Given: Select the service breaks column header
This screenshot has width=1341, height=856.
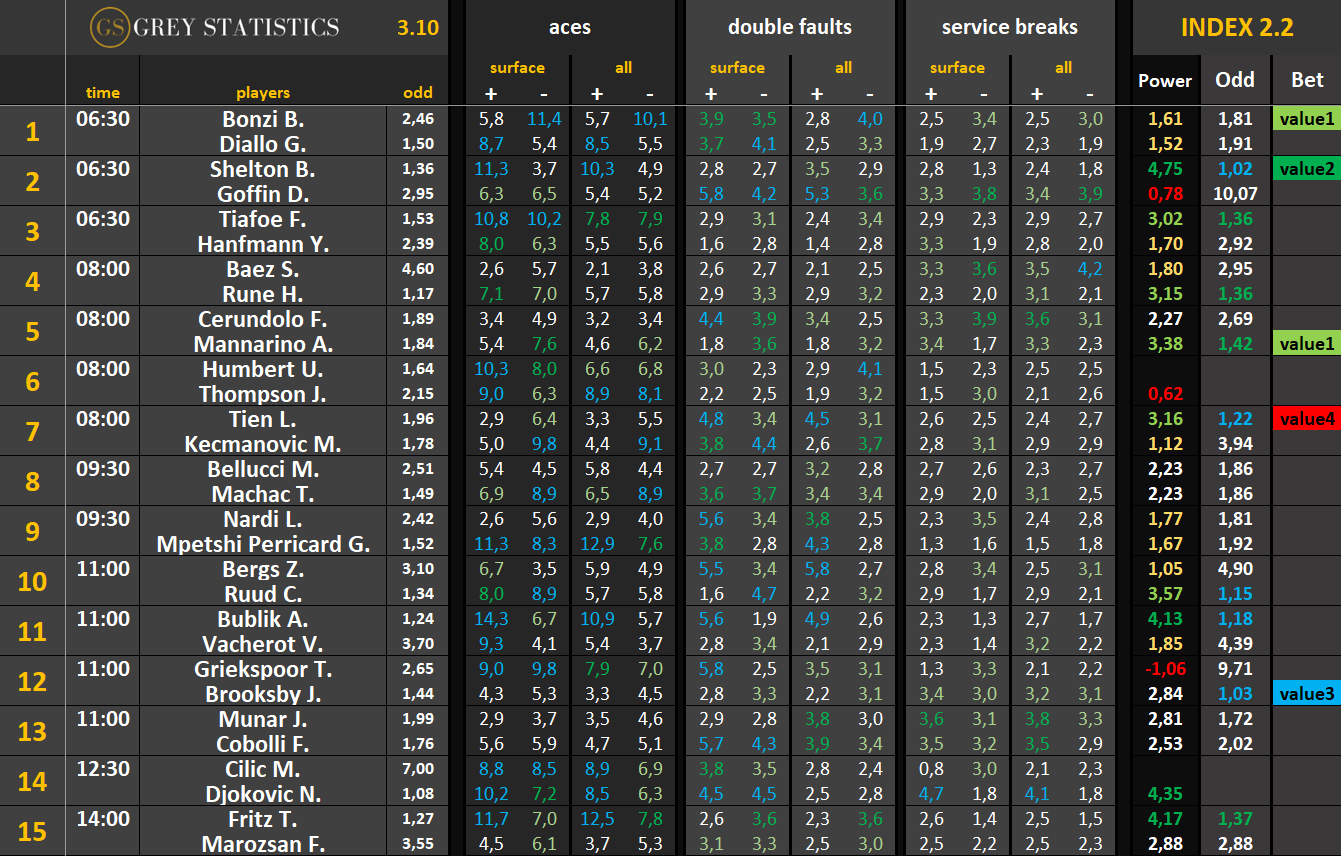Looking at the screenshot, I should tap(1010, 27).
